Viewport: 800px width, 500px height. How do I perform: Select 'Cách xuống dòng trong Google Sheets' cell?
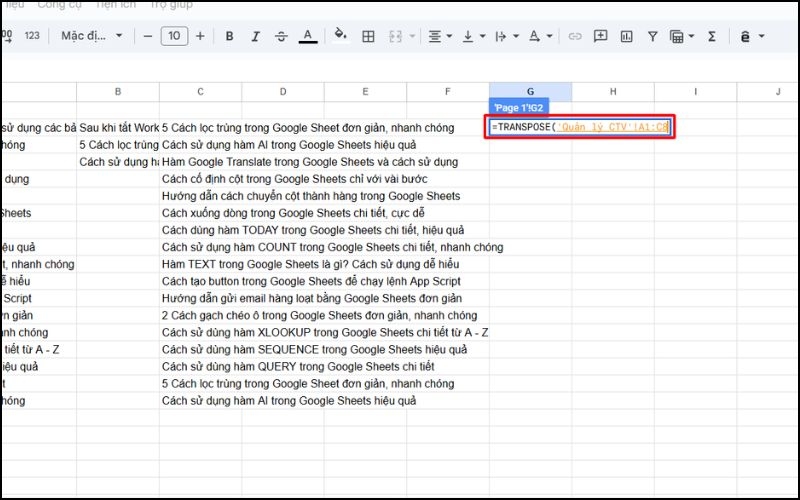tap(293, 213)
